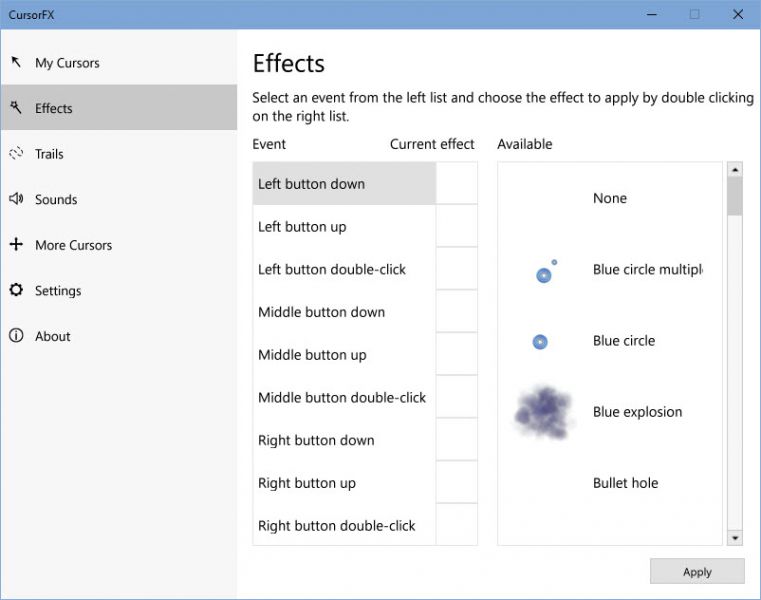Open the Settings page
Image resolution: width=761 pixels, height=600 pixels.
pos(119,290)
